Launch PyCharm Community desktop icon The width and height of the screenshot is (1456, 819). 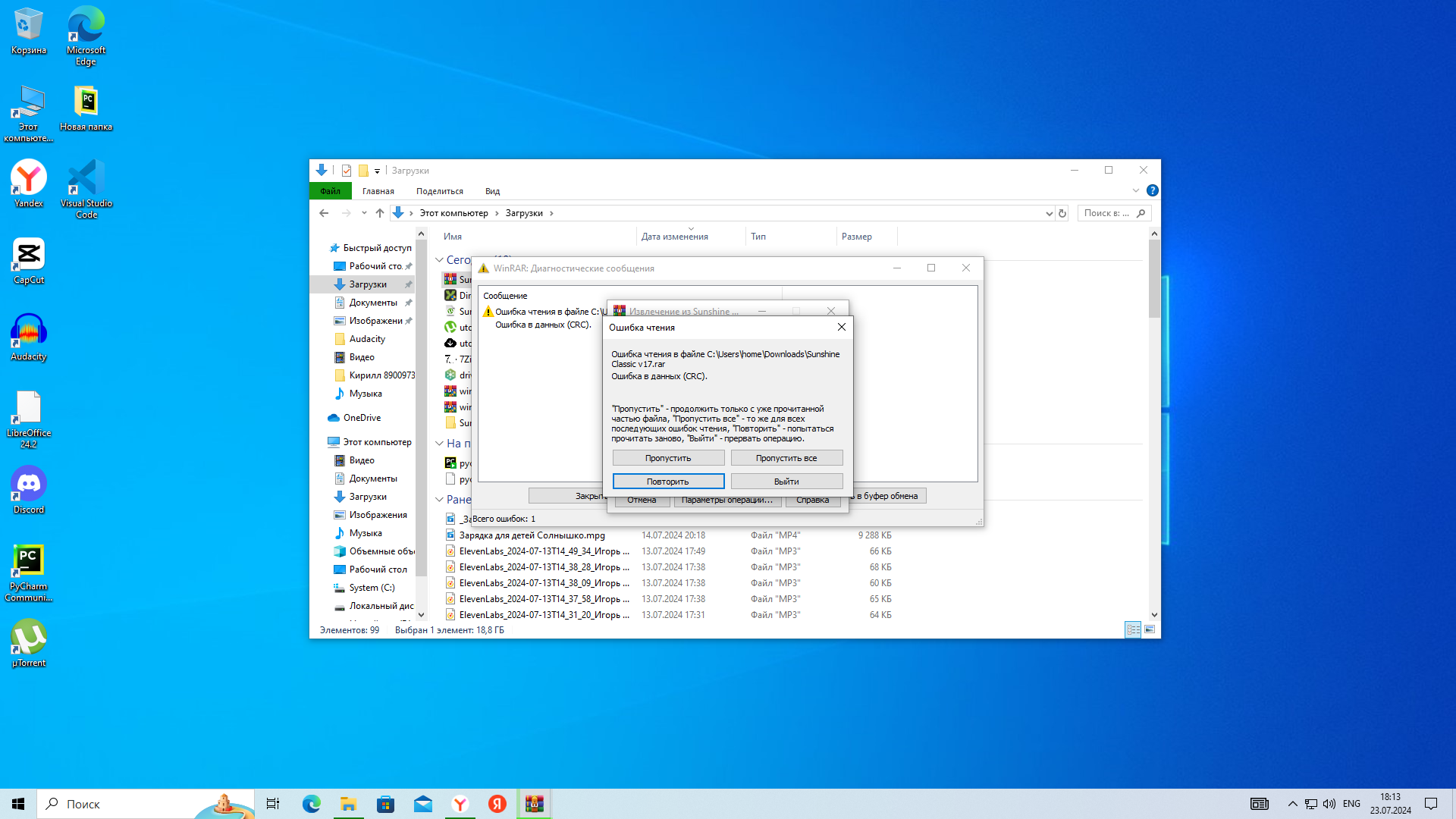(x=29, y=573)
